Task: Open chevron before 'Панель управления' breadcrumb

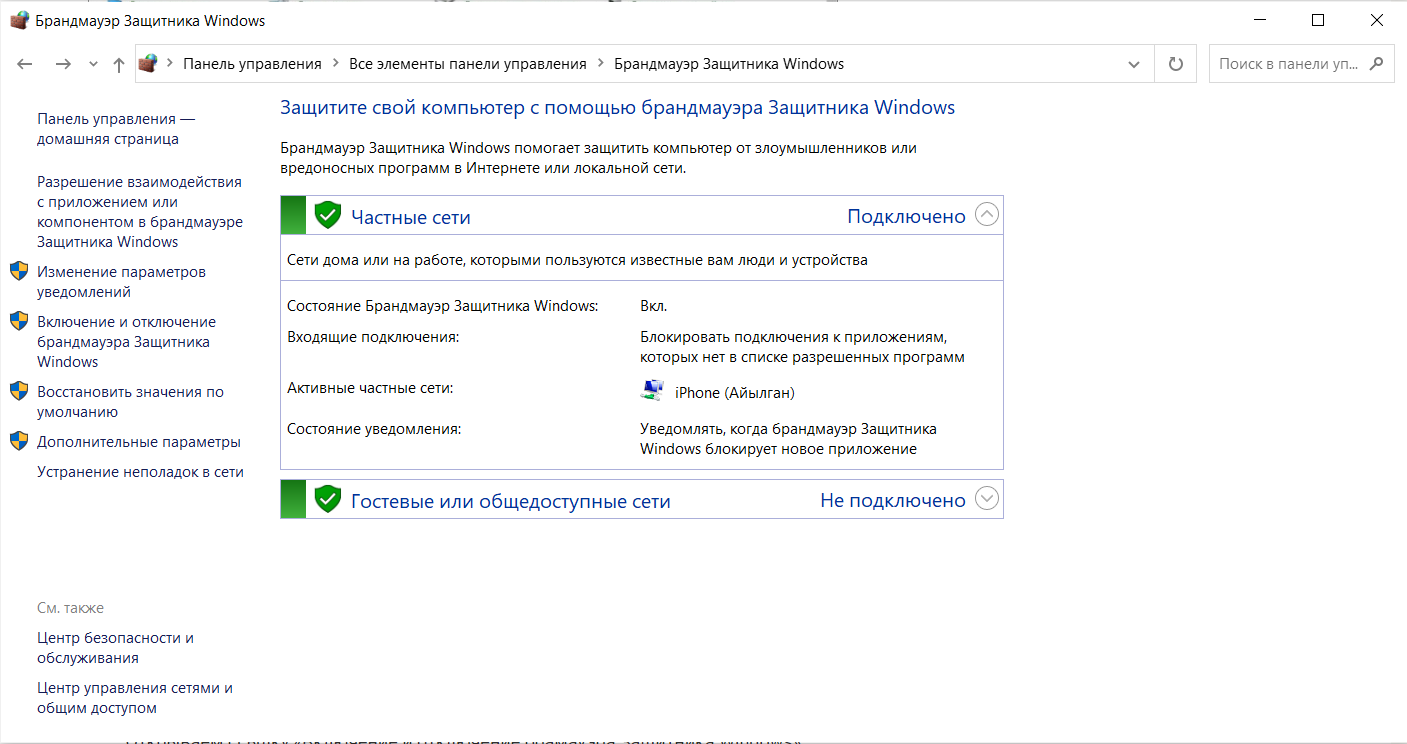Action: pos(170,64)
